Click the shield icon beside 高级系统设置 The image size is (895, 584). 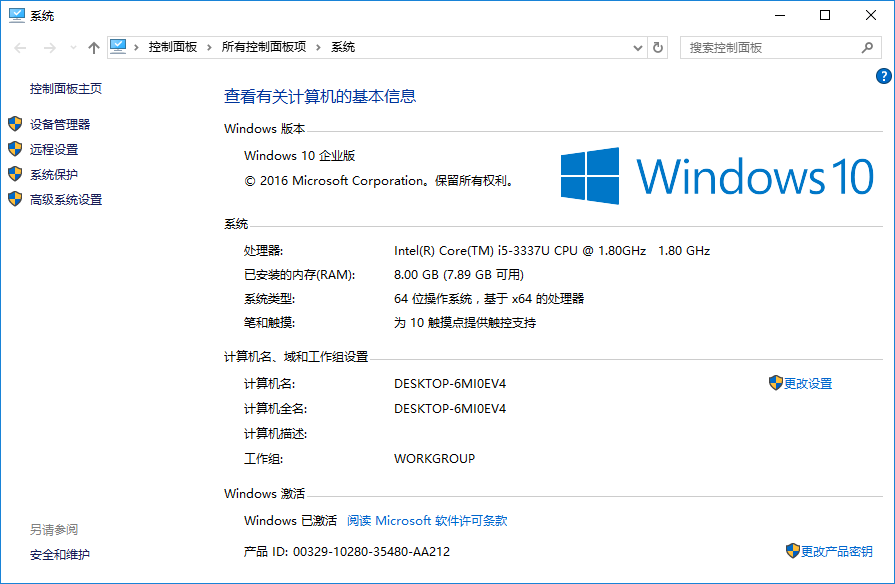(15, 199)
